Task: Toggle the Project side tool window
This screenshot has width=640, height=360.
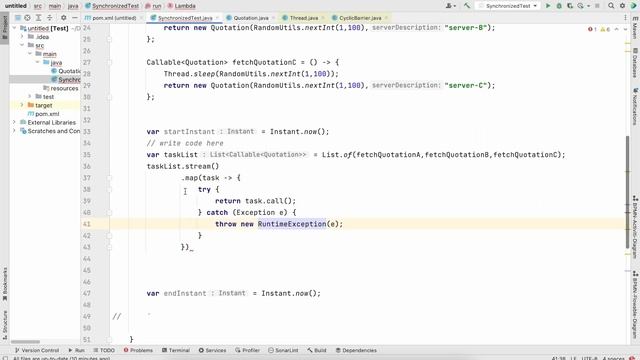Action: 4,27
